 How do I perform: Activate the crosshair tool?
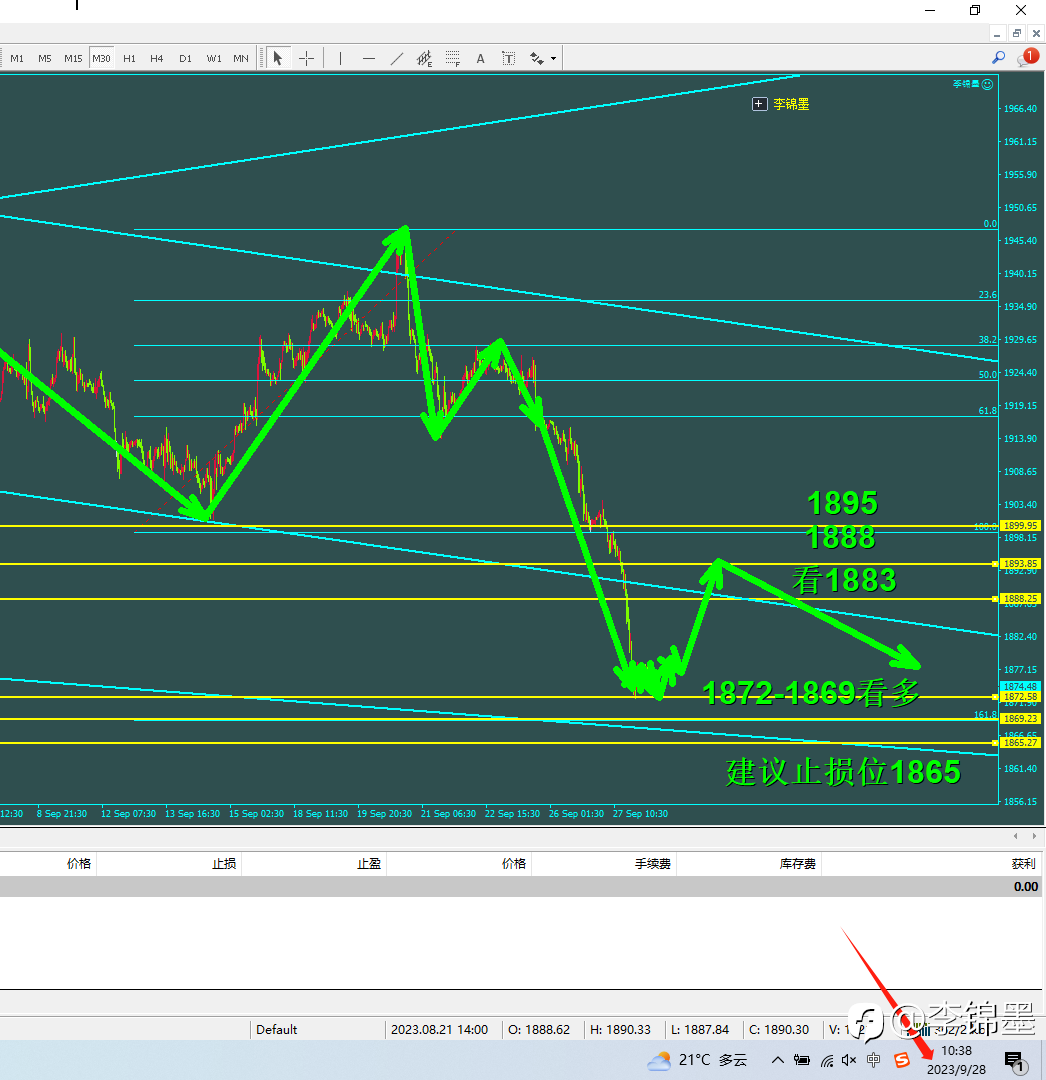click(x=306, y=59)
